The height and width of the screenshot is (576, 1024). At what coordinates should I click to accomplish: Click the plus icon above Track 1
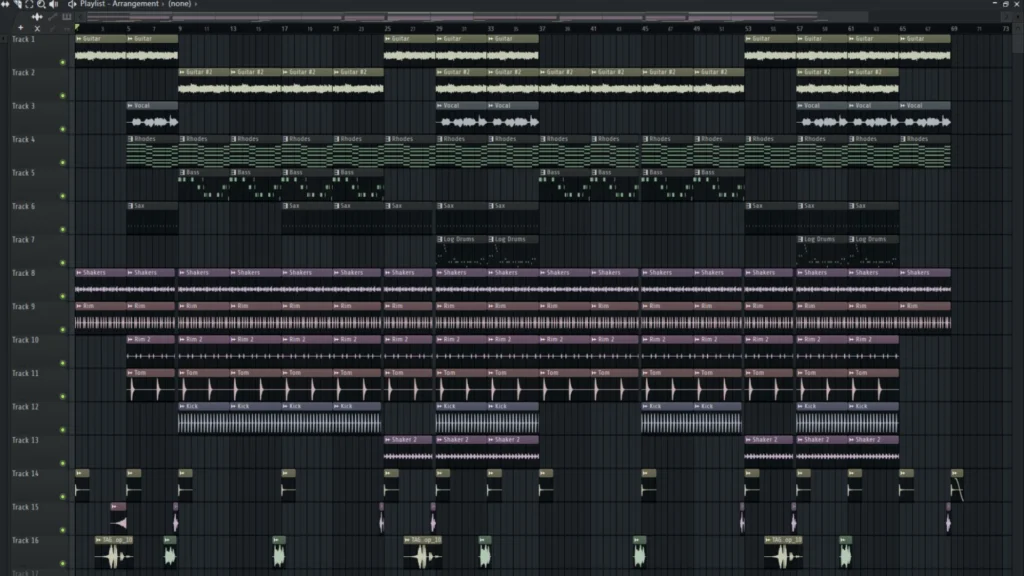[x=20, y=28]
